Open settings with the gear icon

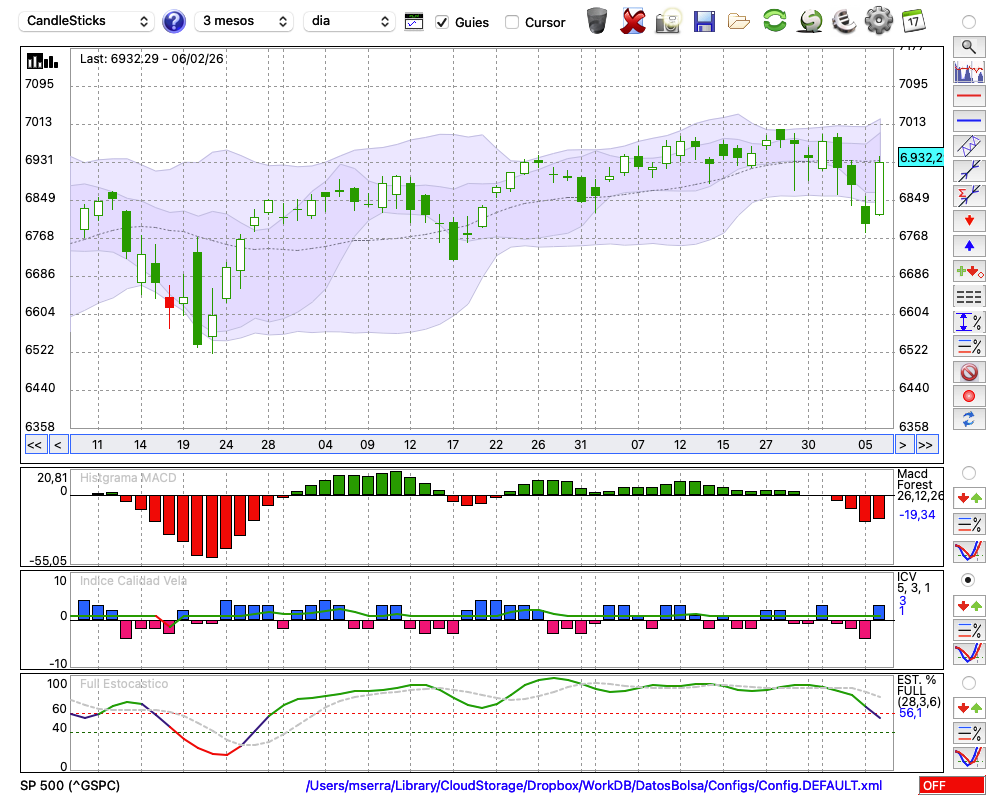(x=878, y=21)
